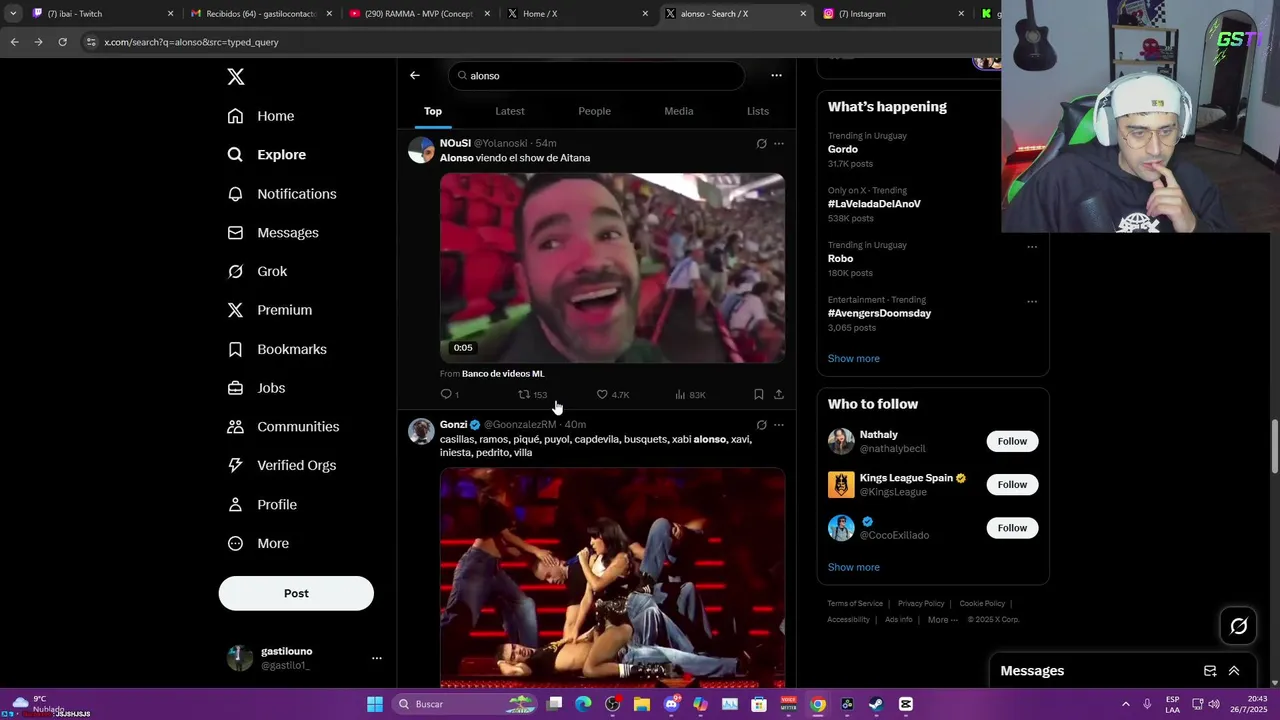
Task: Expand the Messages drawer
Action: tap(1234, 671)
